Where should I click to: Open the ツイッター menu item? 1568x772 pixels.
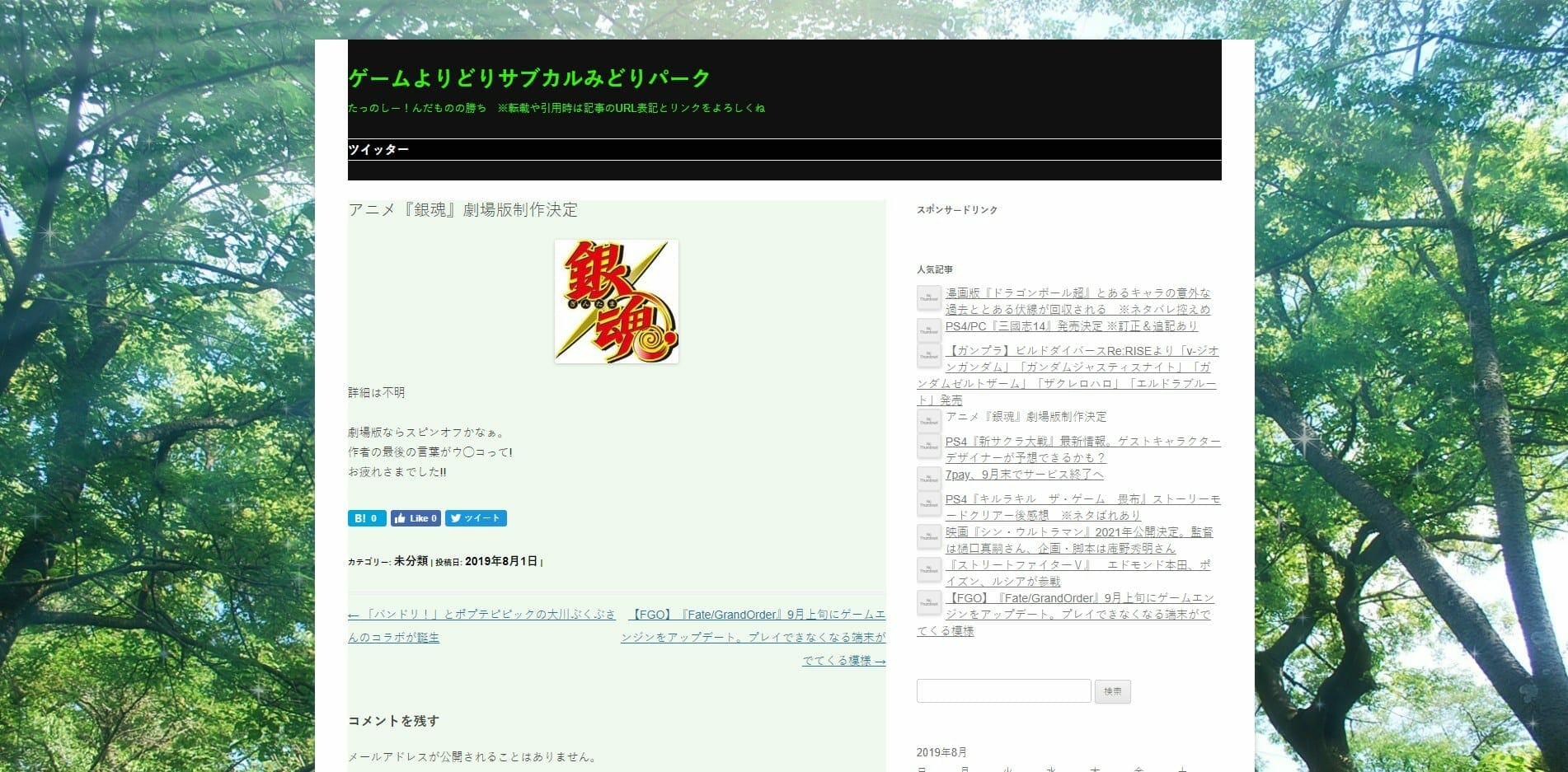[x=378, y=149]
